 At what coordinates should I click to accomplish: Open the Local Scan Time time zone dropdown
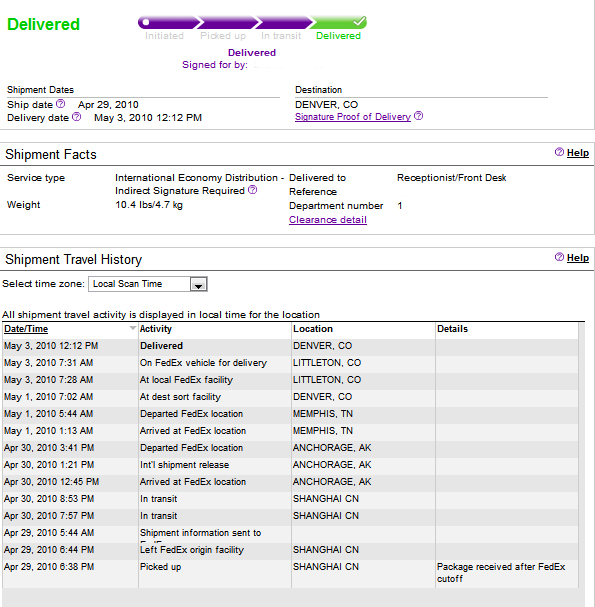(x=148, y=284)
